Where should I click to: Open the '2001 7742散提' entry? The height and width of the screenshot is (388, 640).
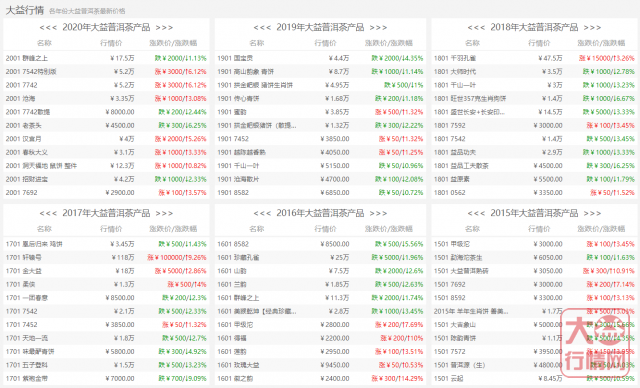(28, 112)
